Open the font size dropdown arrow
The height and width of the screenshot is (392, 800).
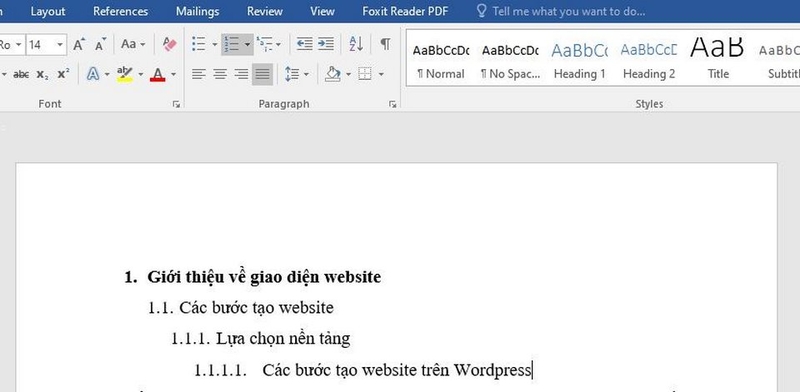(60, 45)
